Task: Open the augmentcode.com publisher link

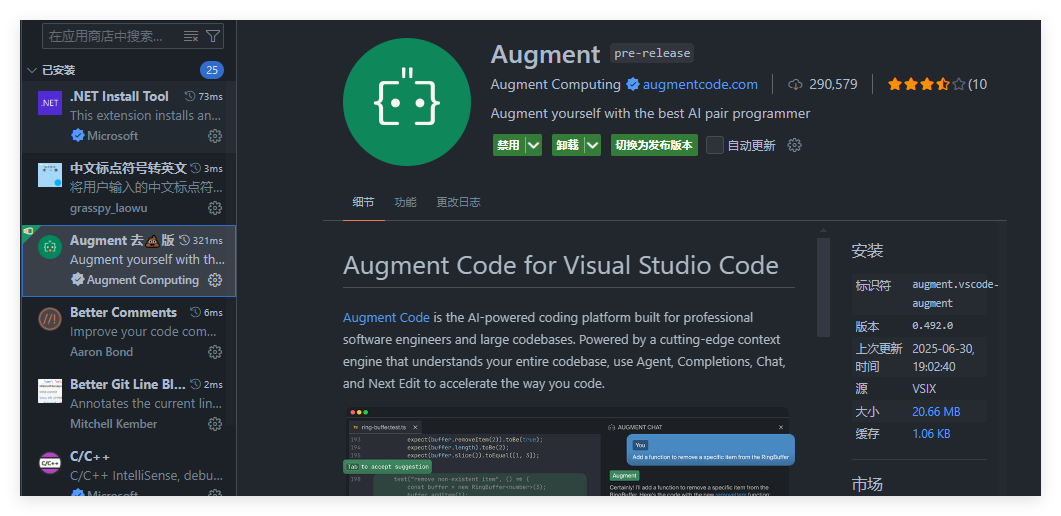Action: [700, 85]
